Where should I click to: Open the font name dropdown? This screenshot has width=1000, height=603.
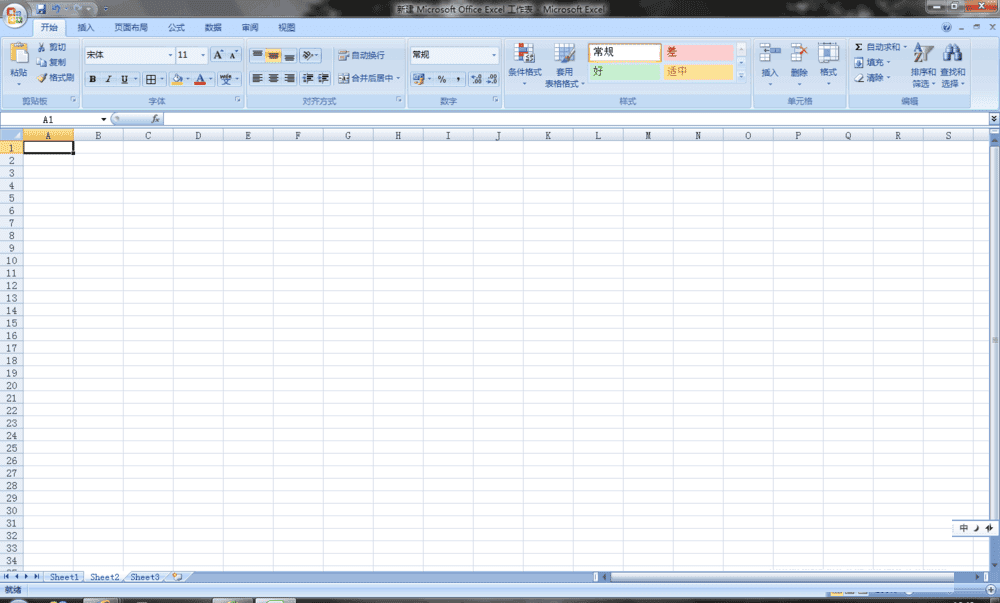[170, 55]
